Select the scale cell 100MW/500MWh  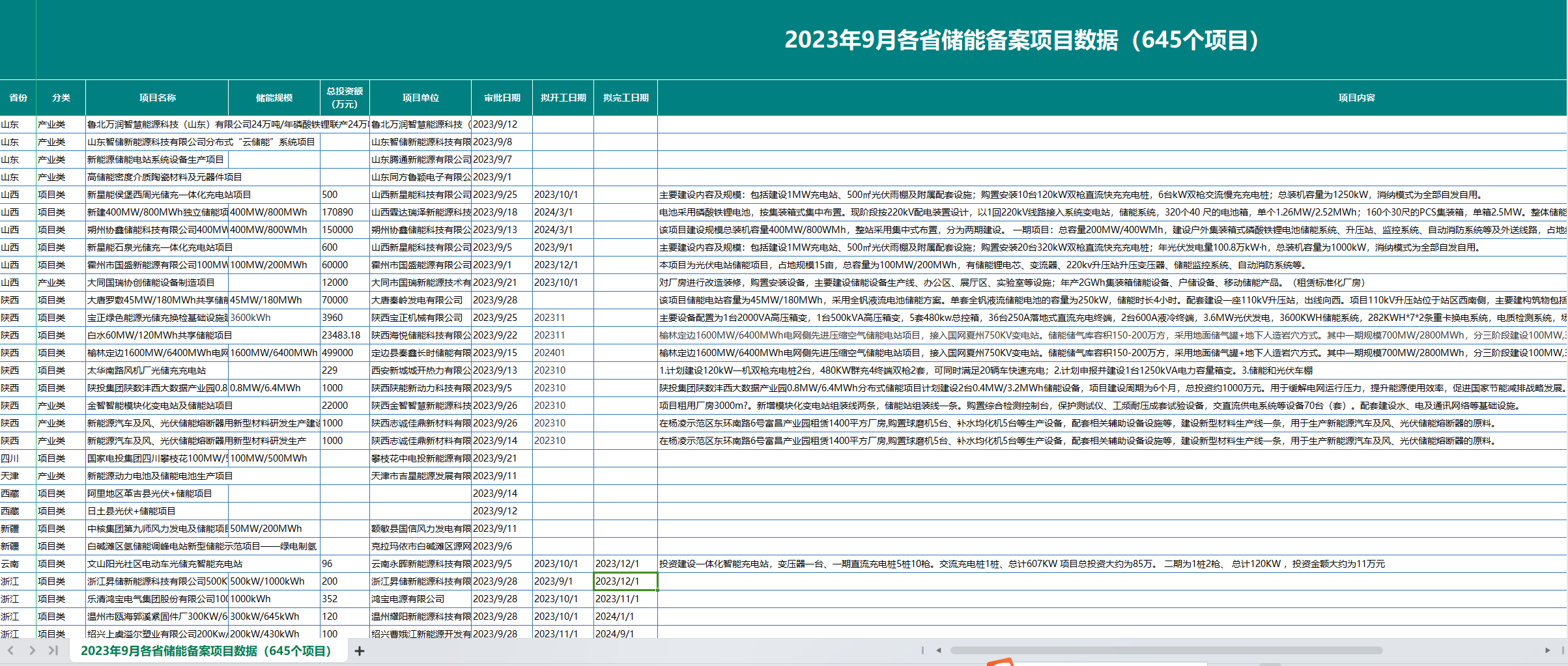point(274,458)
